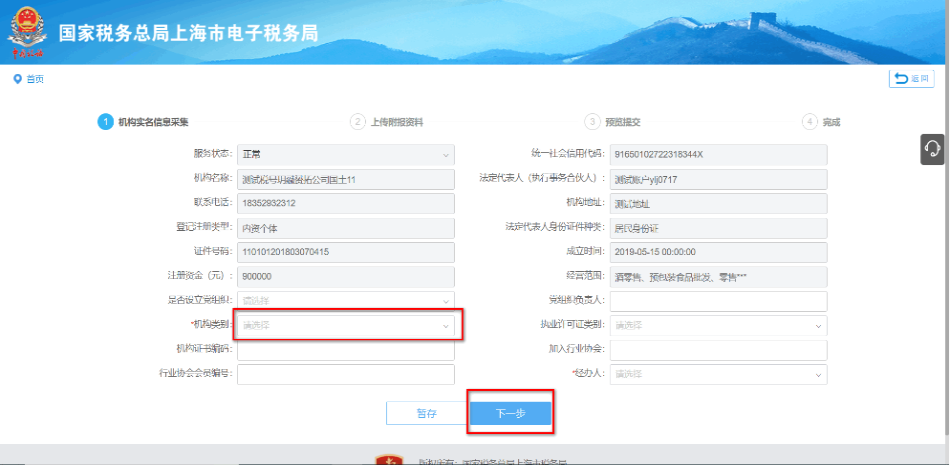The height and width of the screenshot is (465, 950).
Task: Open the 经办人 dropdown
Action: (719, 374)
